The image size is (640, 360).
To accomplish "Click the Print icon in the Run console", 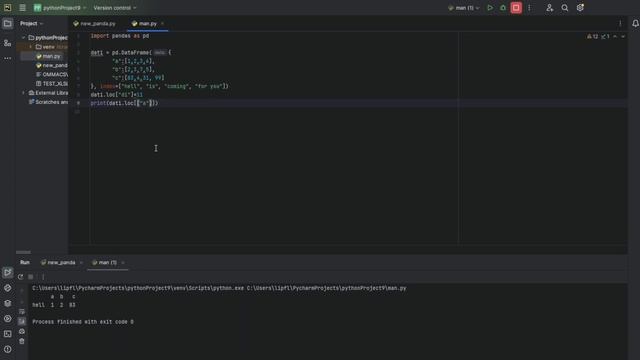I will 22,331.
